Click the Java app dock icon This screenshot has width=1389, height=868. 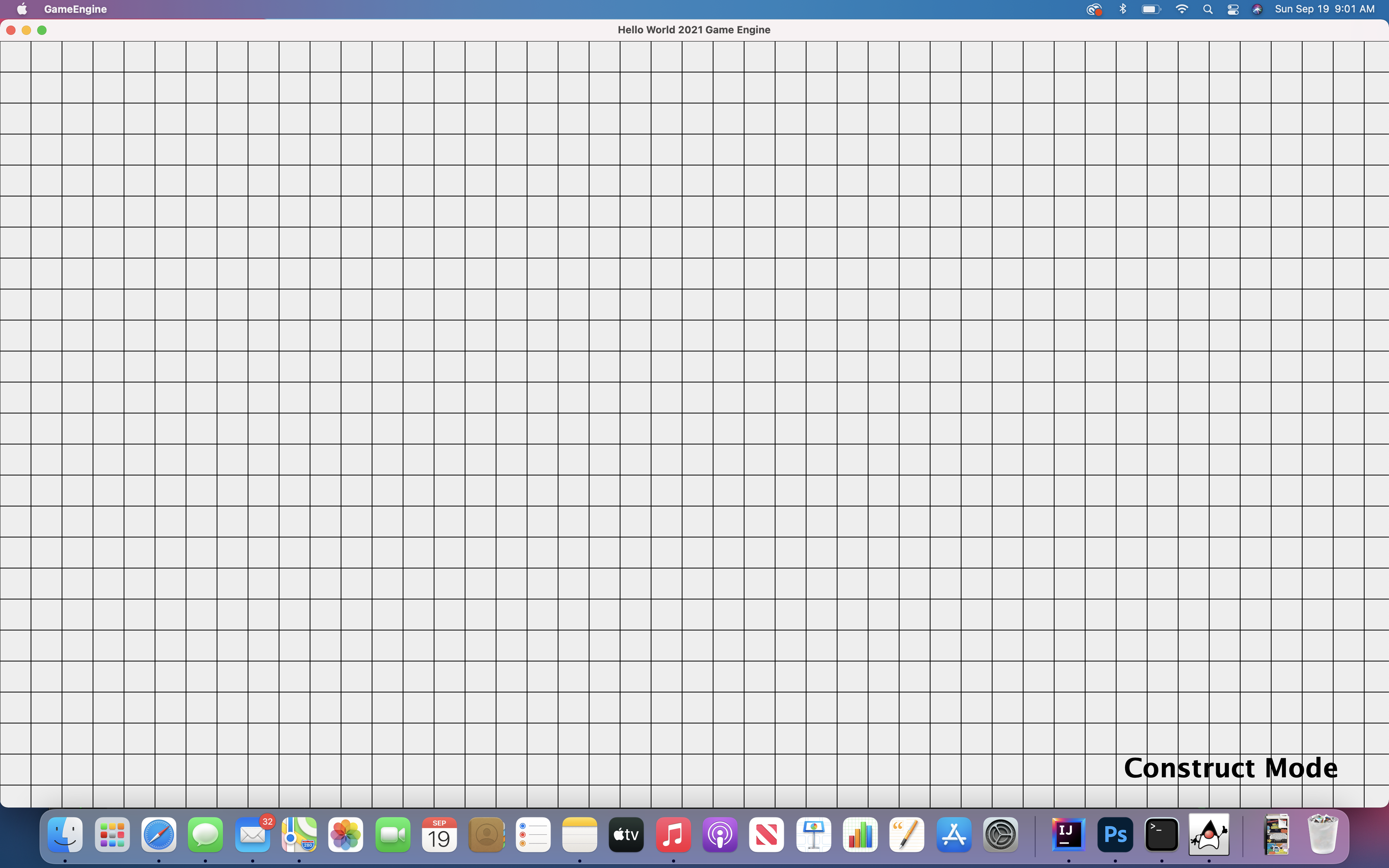click(x=1209, y=834)
